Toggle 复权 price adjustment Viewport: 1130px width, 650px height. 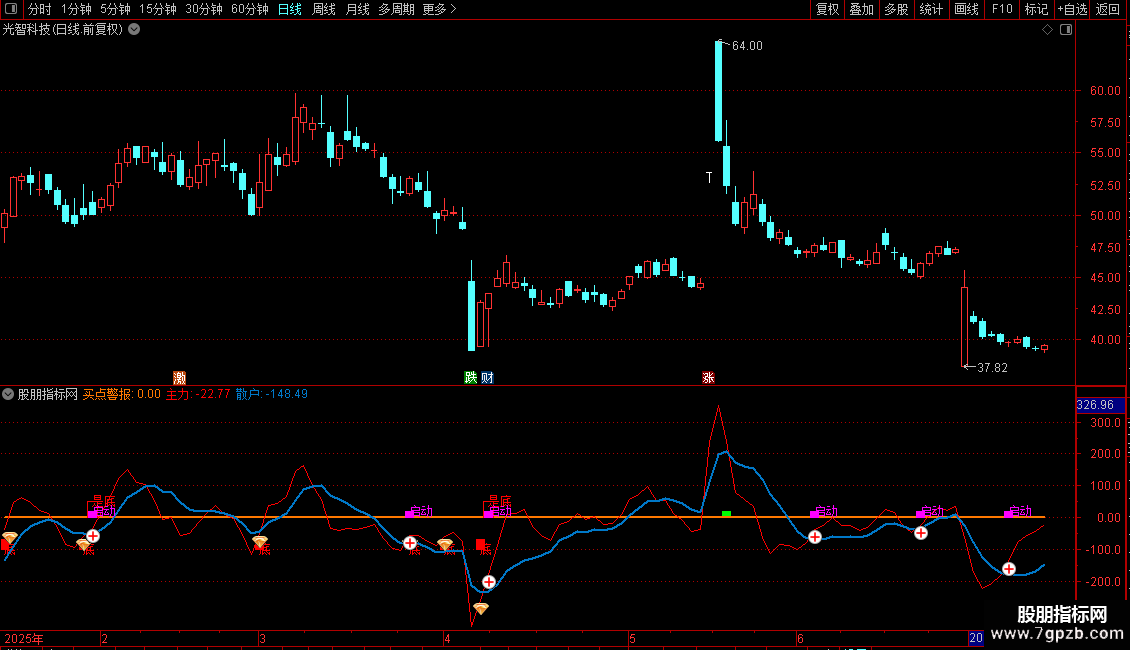tap(827, 9)
